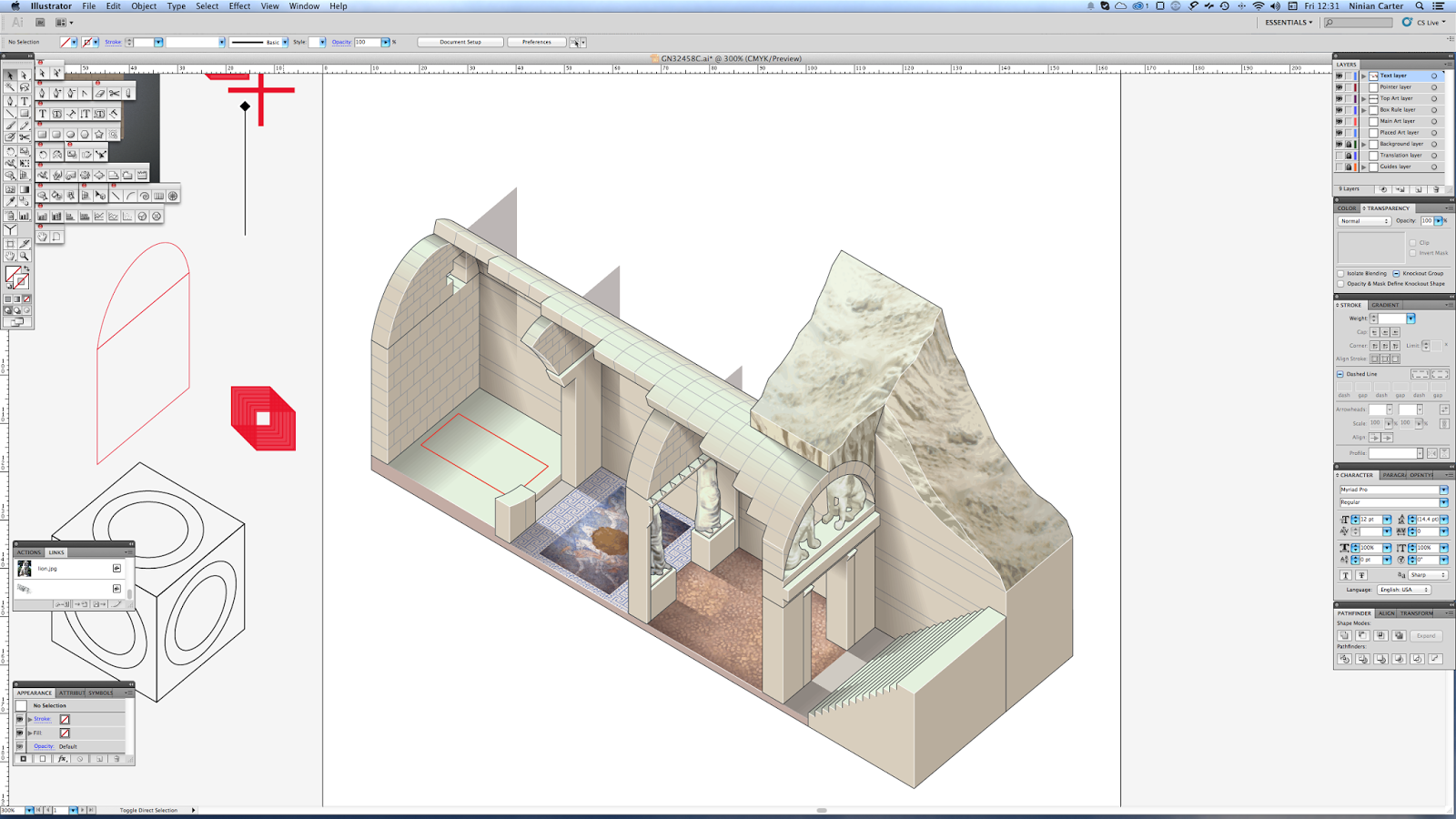The height and width of the screenshot is (819, 1456).
Task: Pick the Eraser tool in tearoff palette
Action: click(x=100, y=93)
